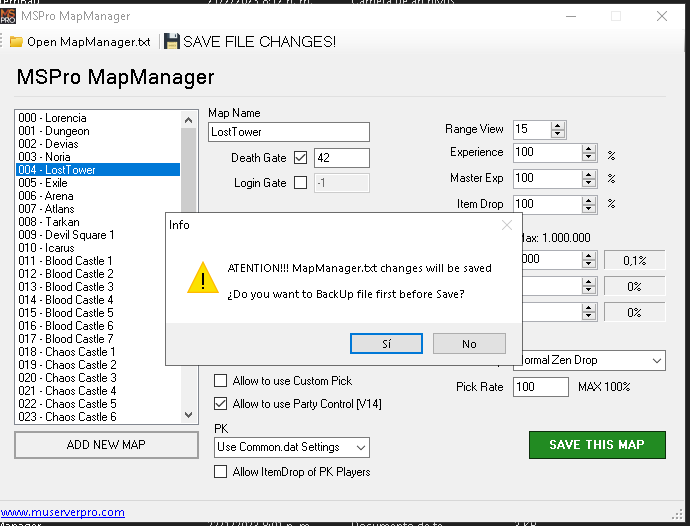Click the floppy disk save icon
Viewport: 690px width, 526px height.
click(x=172, y=42)
